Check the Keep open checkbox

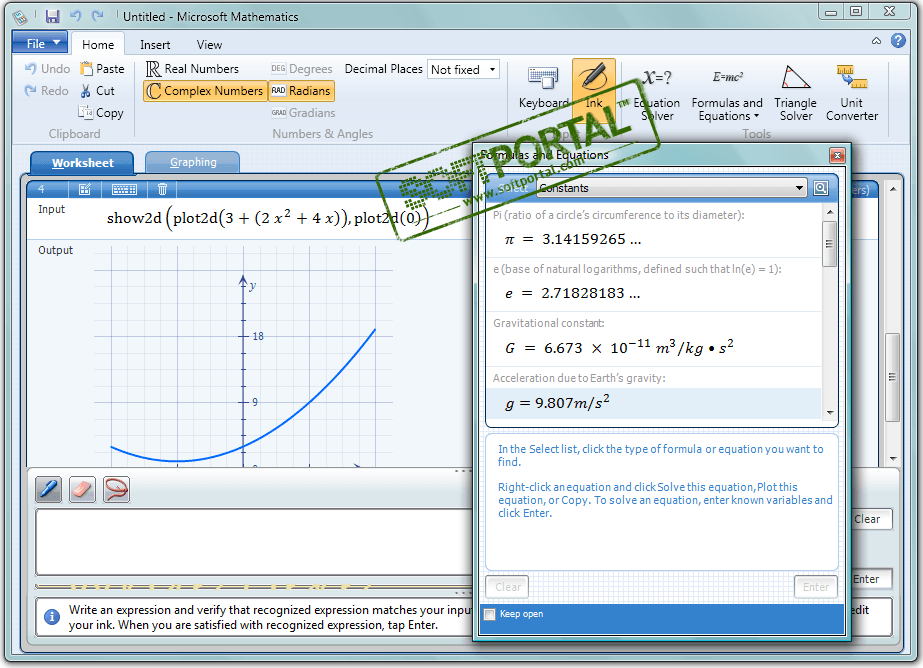point(490,614)
